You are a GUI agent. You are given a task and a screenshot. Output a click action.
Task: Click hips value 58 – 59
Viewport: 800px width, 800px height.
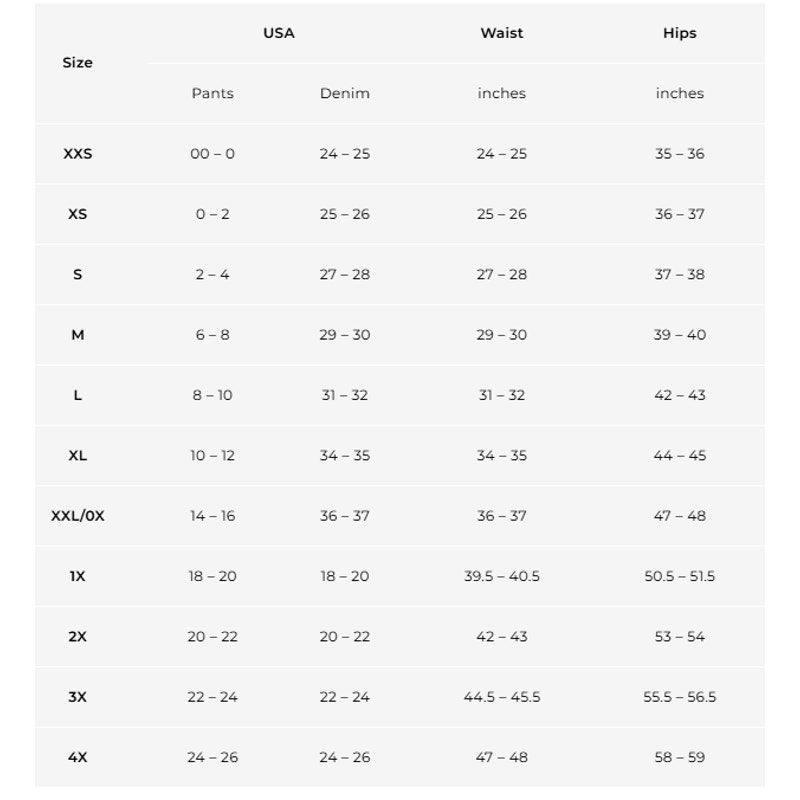click(x=680, y=757)
